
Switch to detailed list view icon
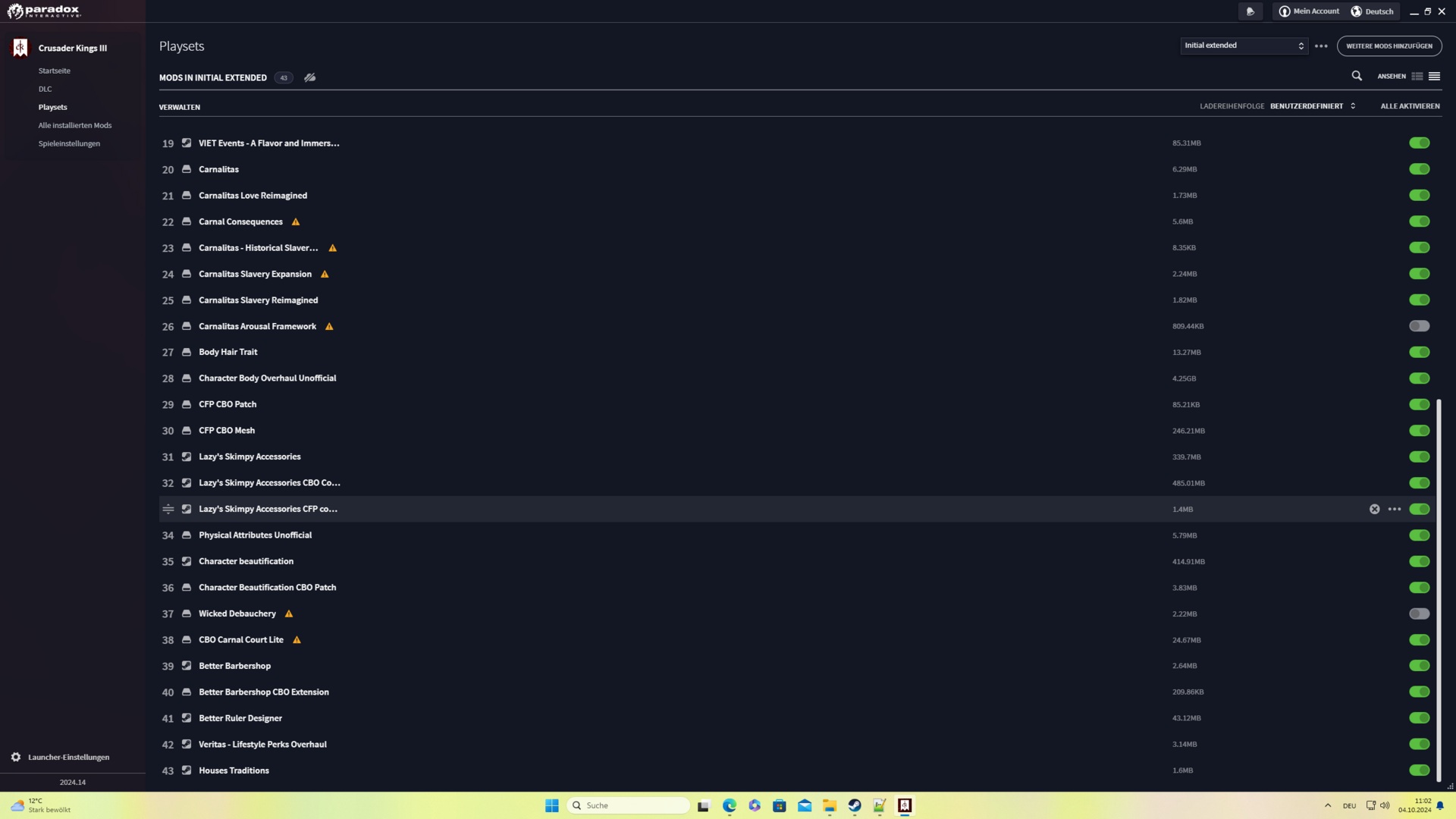[1417, 77]
